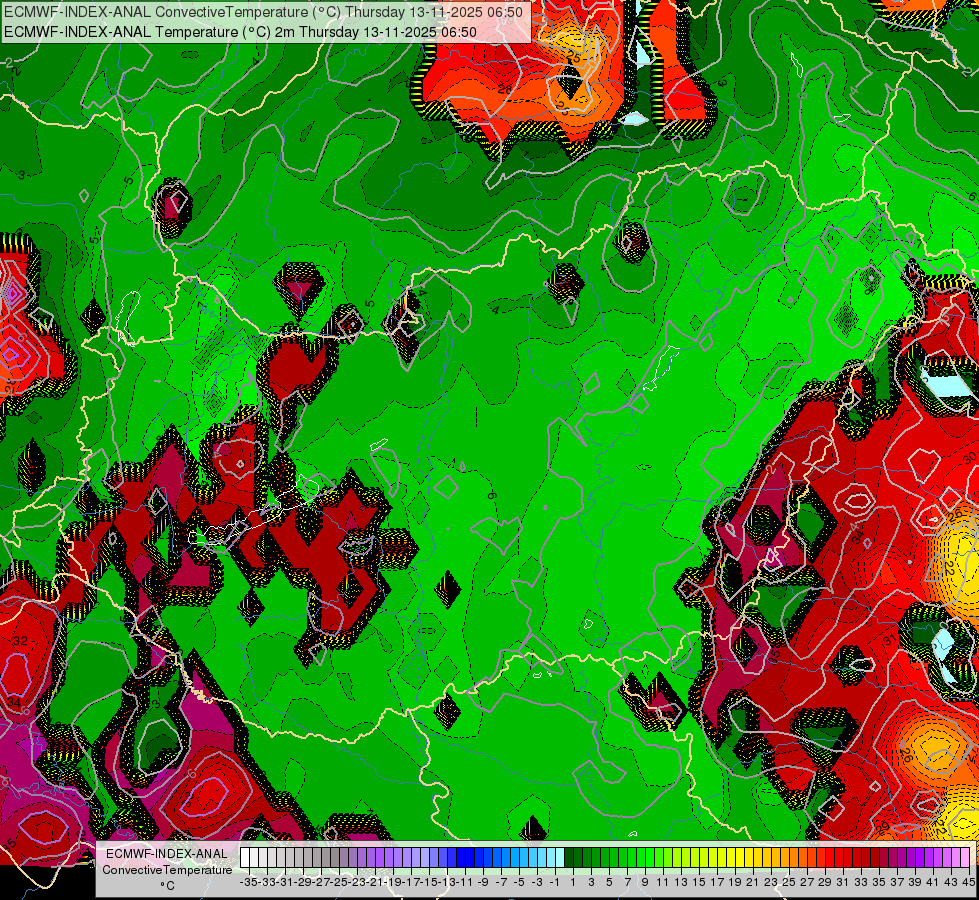Pick the dark green swatch above label 1

pos(569,858)
